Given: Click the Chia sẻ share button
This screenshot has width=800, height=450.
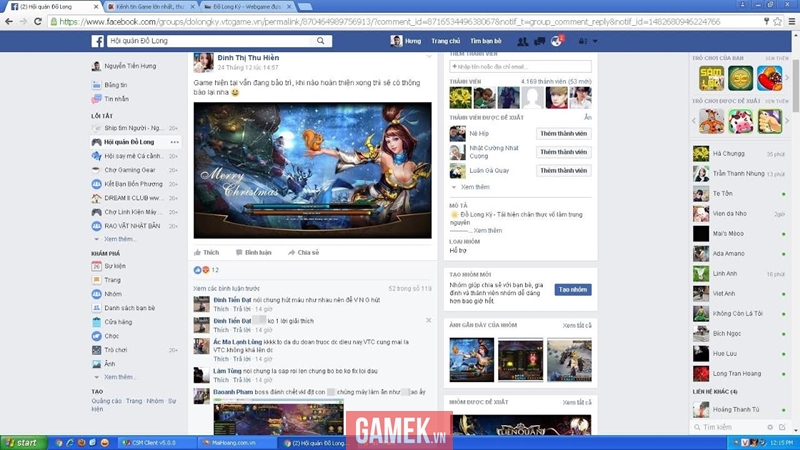Looking at the screenshot, I should coord(304,253).
